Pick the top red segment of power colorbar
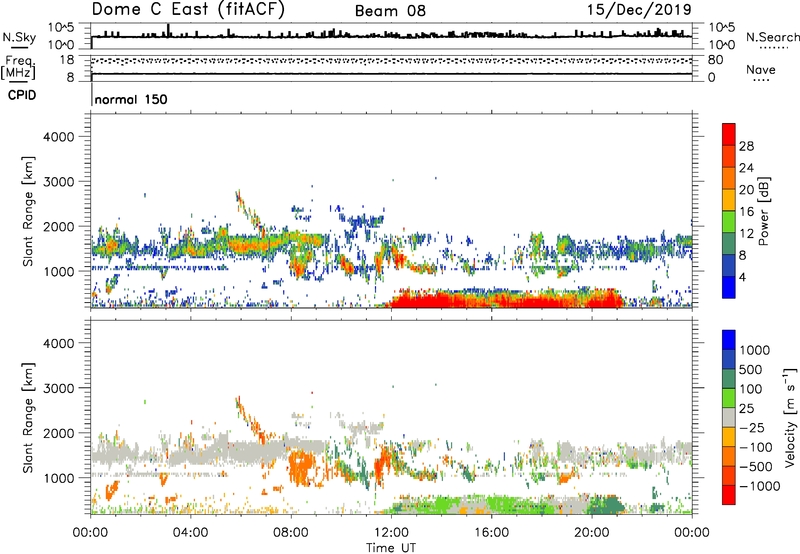This screenshot has width=800, height=554. [729, 135]
